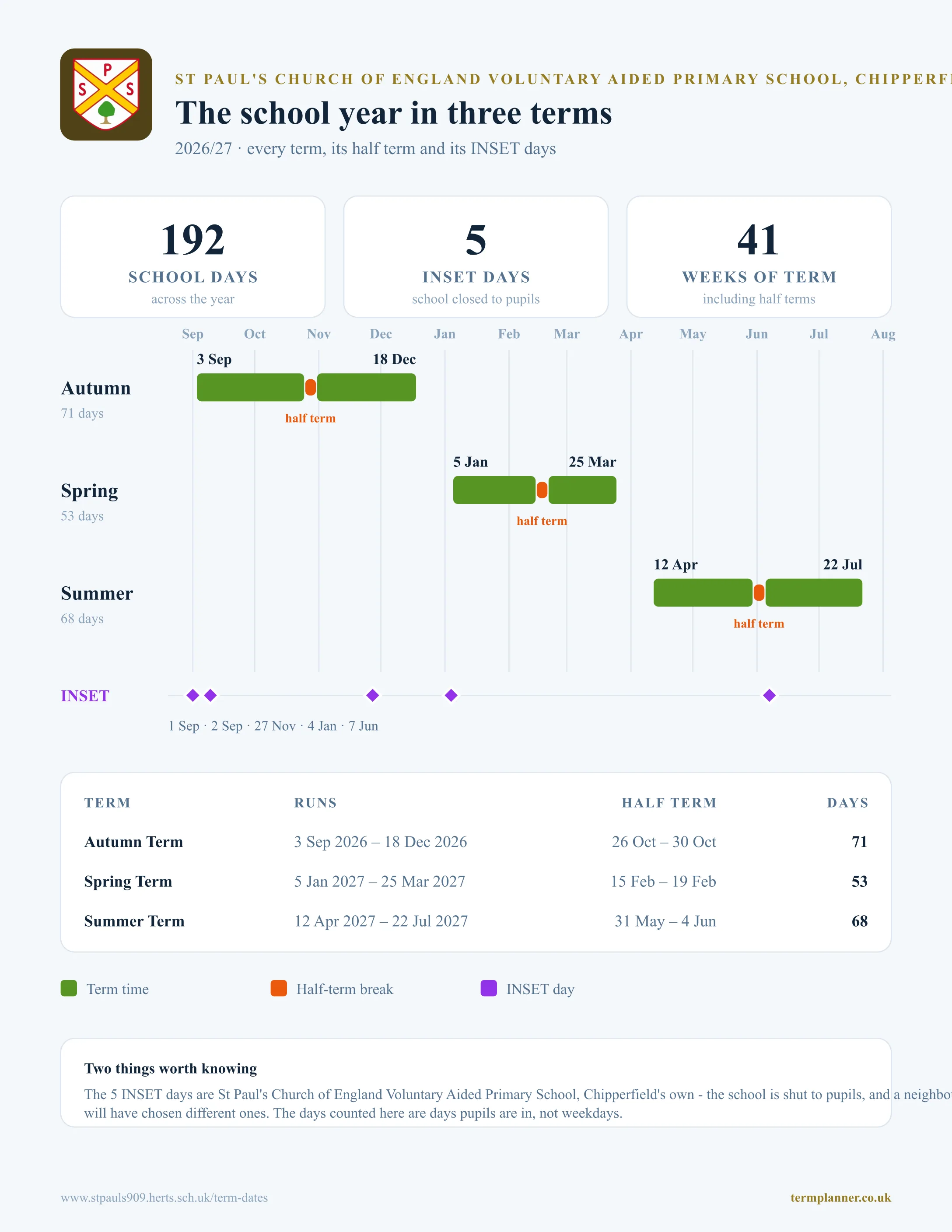Click the purple INSET day legend swatch

tap(488, 988)
